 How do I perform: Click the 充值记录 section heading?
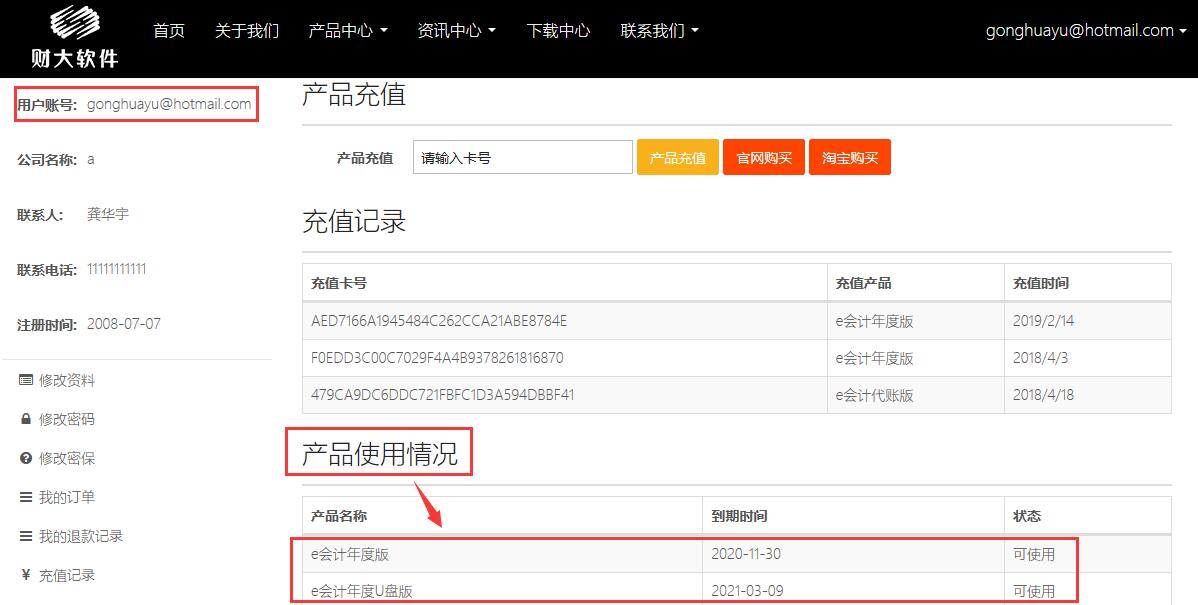[354, 222]
